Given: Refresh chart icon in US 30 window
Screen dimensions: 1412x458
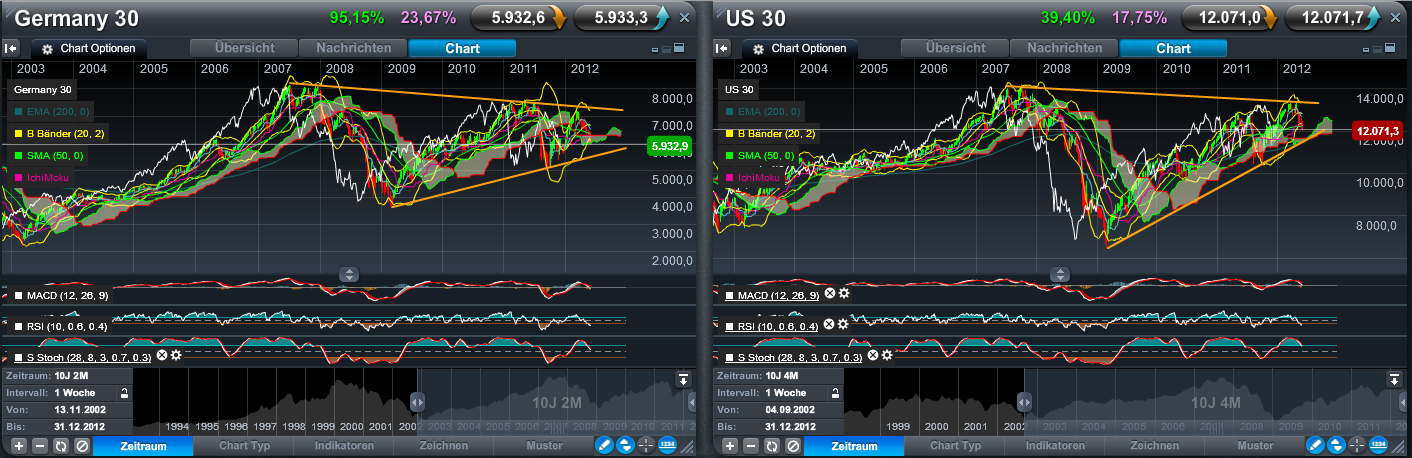Looking at the screenshot, I should [x=773, y=446].
